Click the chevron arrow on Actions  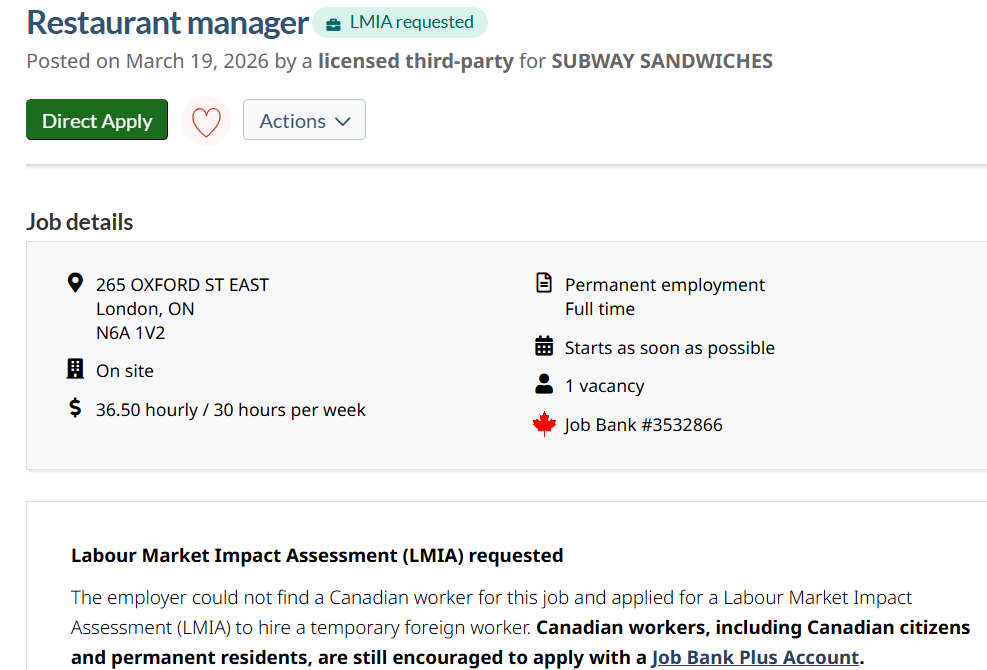pyautogui.click(x=343, y=121)
